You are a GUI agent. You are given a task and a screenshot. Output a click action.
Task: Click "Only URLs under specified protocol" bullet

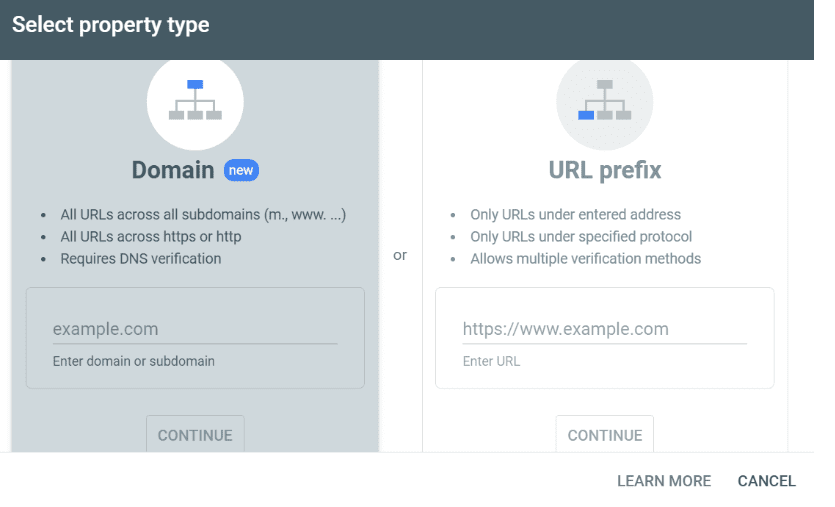point(581,237)
